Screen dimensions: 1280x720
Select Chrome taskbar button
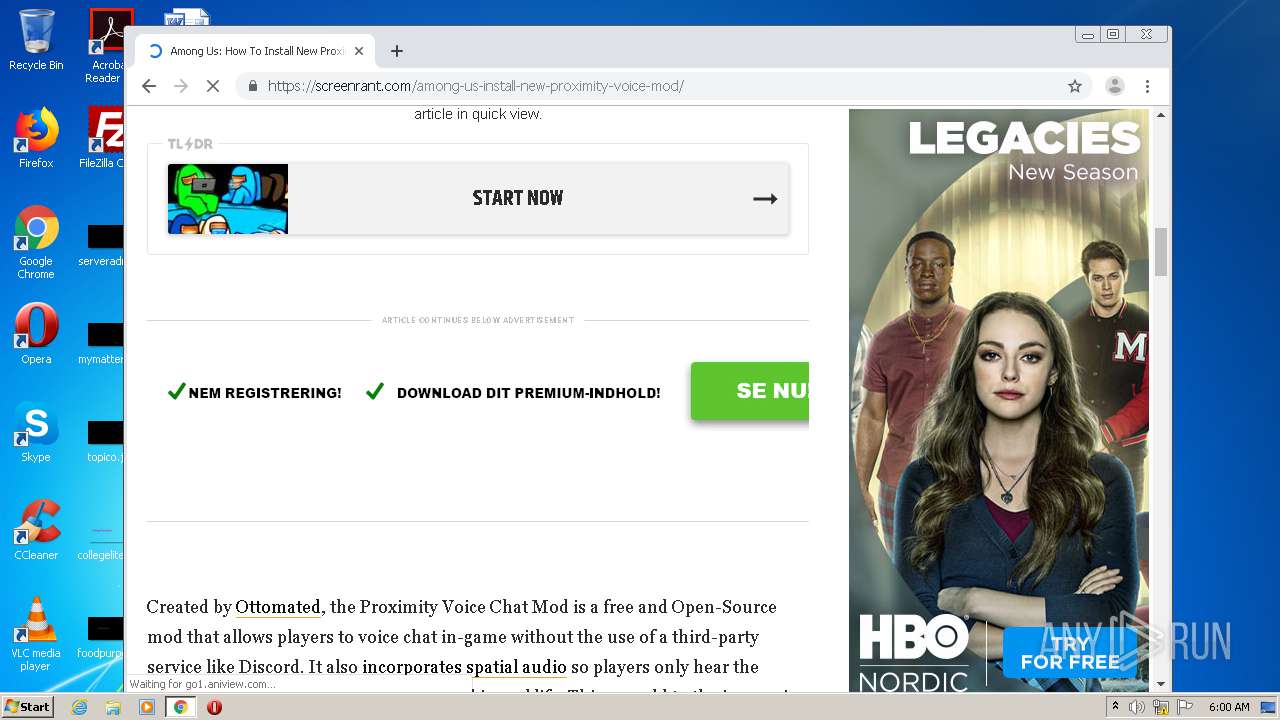click(x=181, y=707)
